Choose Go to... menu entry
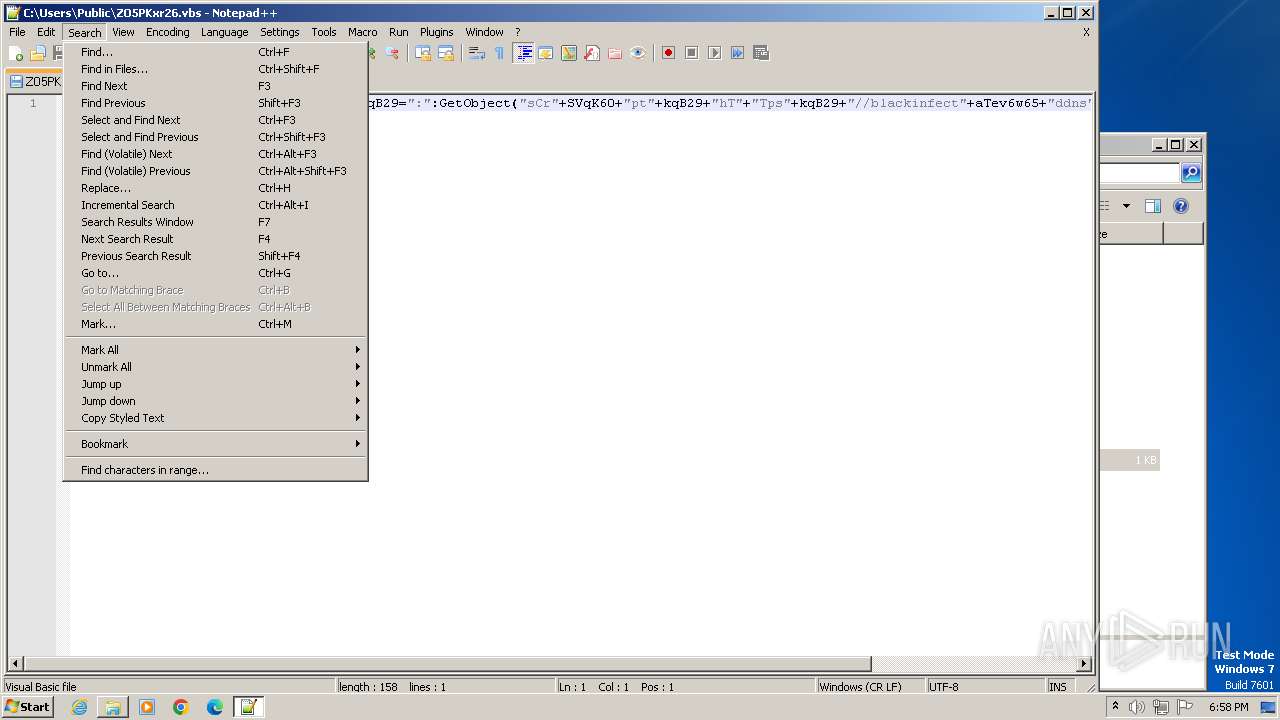Viewport: 1280px width, 720px height. (x=215, y=273)
